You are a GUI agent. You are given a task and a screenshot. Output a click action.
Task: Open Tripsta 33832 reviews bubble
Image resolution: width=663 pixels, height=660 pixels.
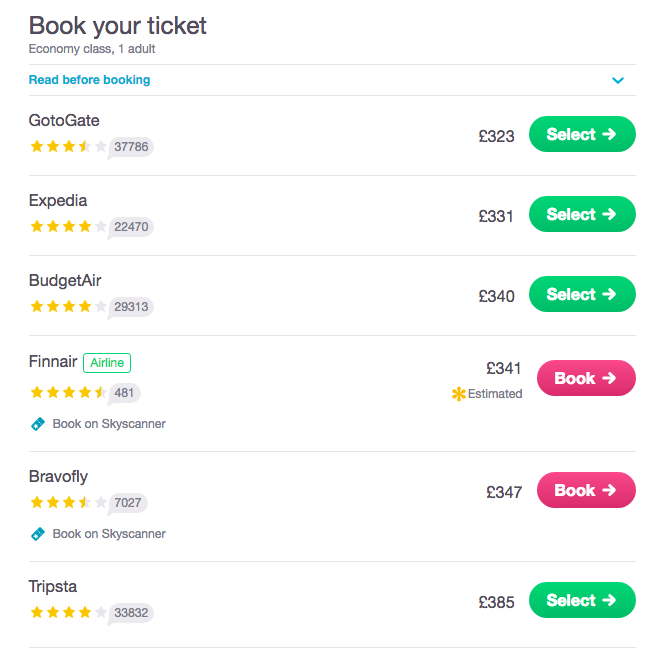(131, 613)
